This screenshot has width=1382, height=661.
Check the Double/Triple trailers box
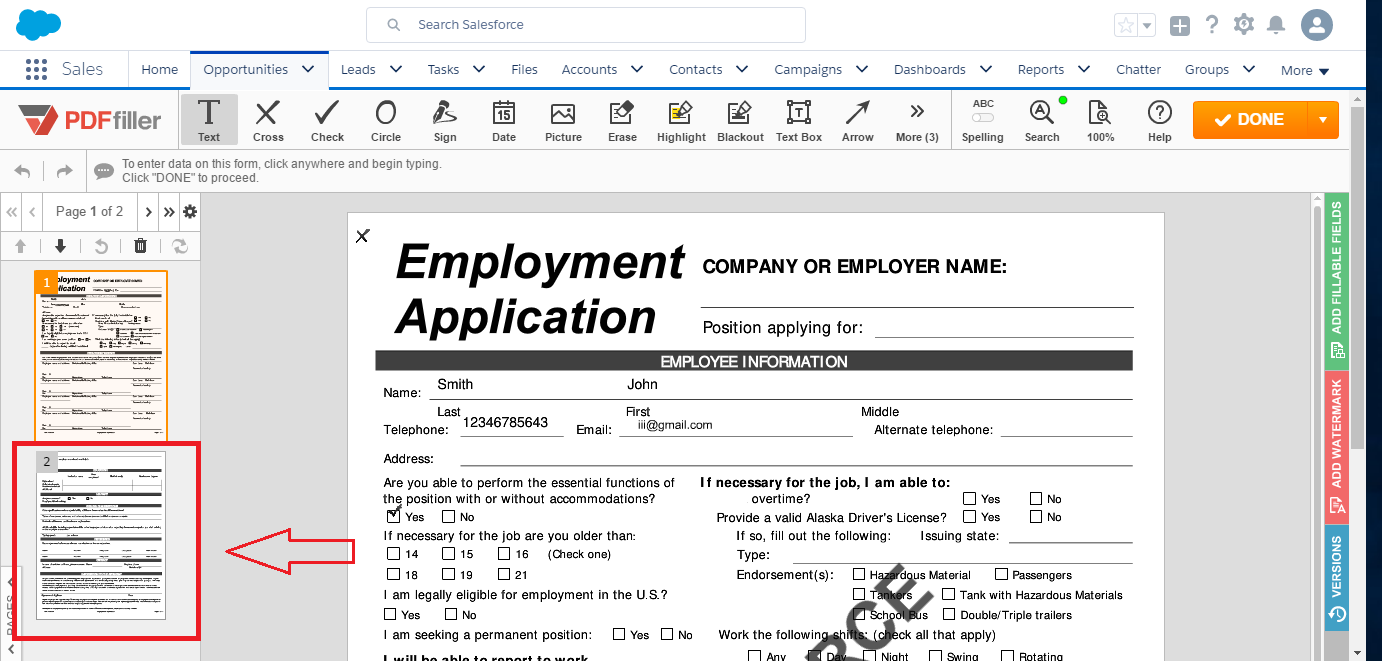(x=949, y=614)
